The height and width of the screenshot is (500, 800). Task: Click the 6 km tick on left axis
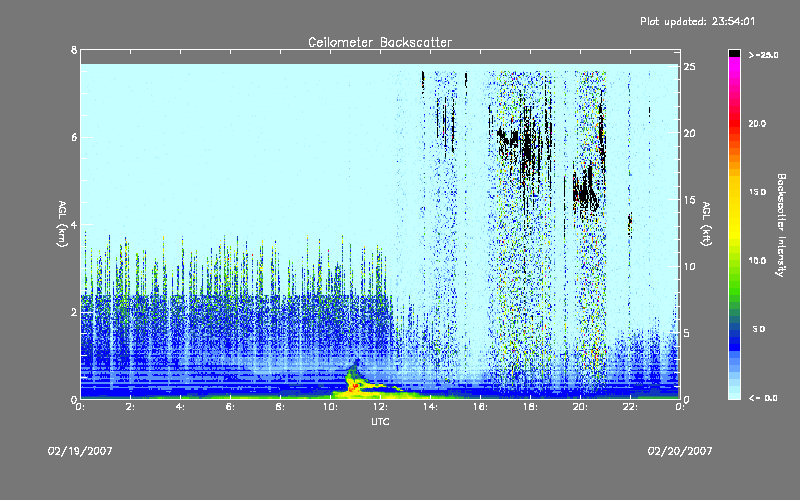pos(74,137)
